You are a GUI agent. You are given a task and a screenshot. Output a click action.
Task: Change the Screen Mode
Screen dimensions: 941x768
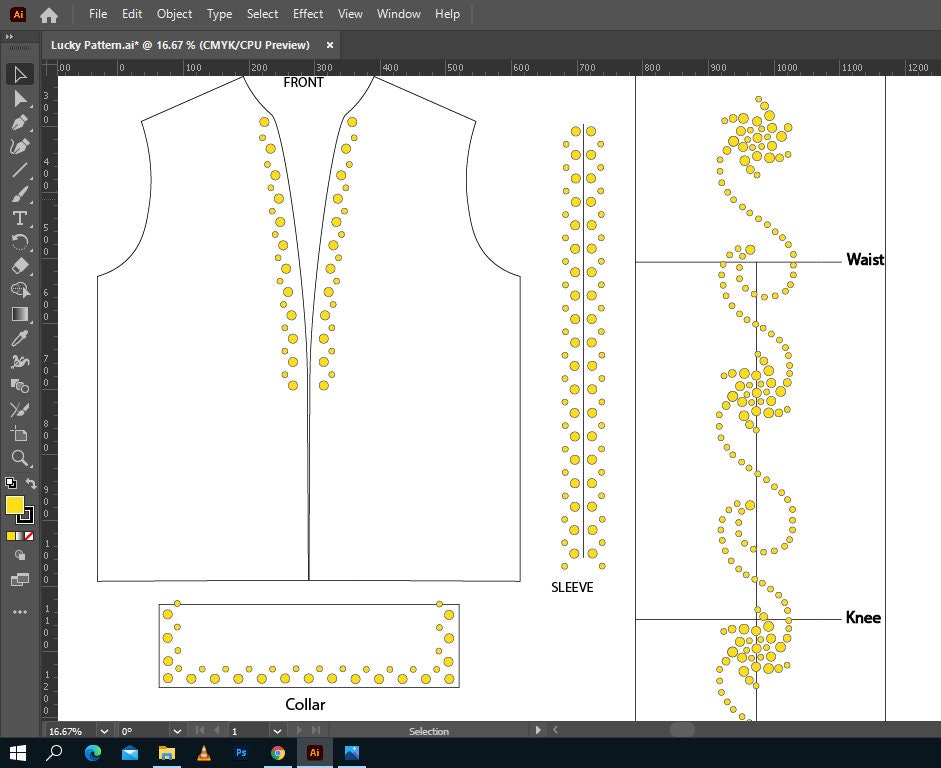20,580
